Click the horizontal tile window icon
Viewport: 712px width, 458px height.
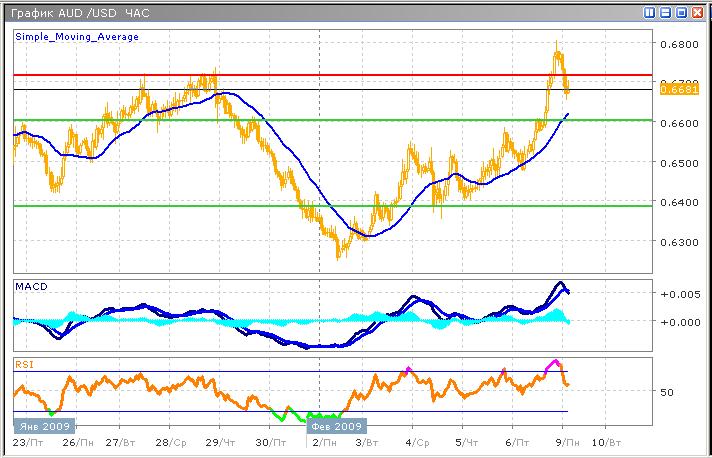(x=666, y=12)
